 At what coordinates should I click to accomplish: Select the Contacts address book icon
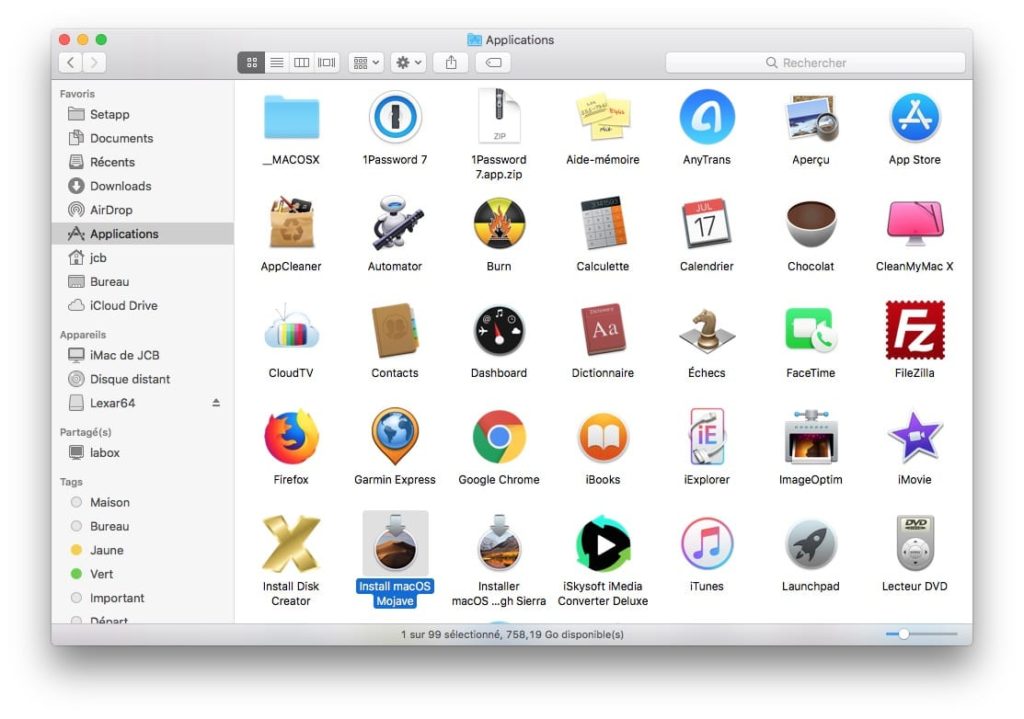point(395,330)
